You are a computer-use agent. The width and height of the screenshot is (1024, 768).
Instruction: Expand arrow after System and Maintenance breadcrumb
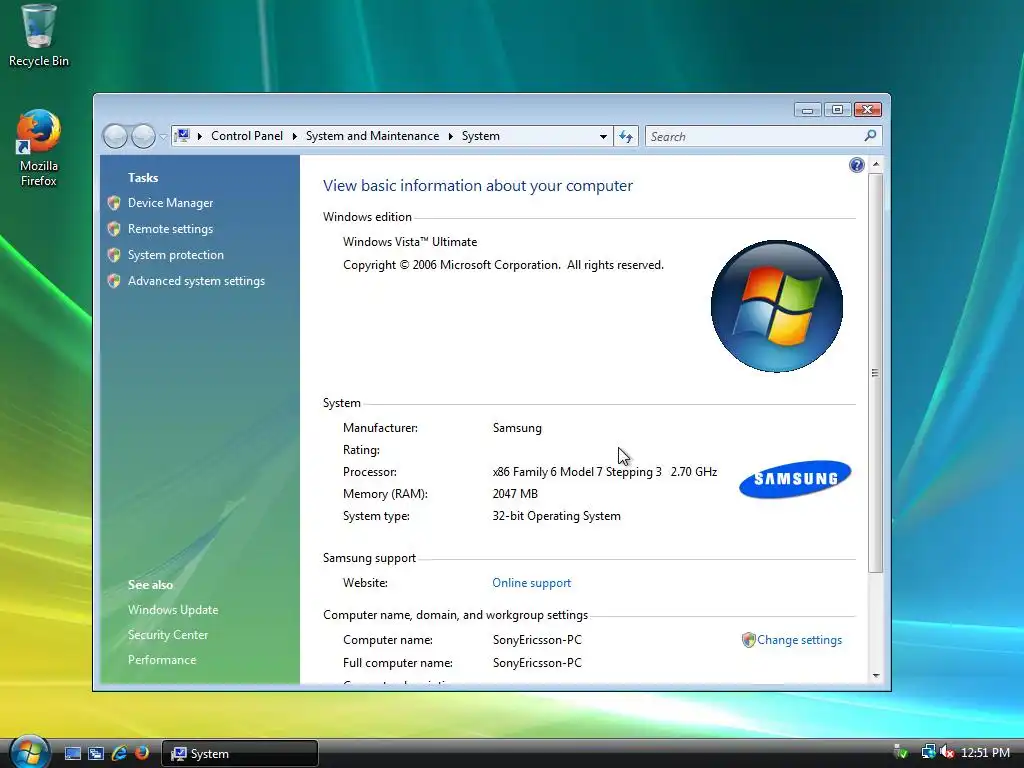[451, 136]
